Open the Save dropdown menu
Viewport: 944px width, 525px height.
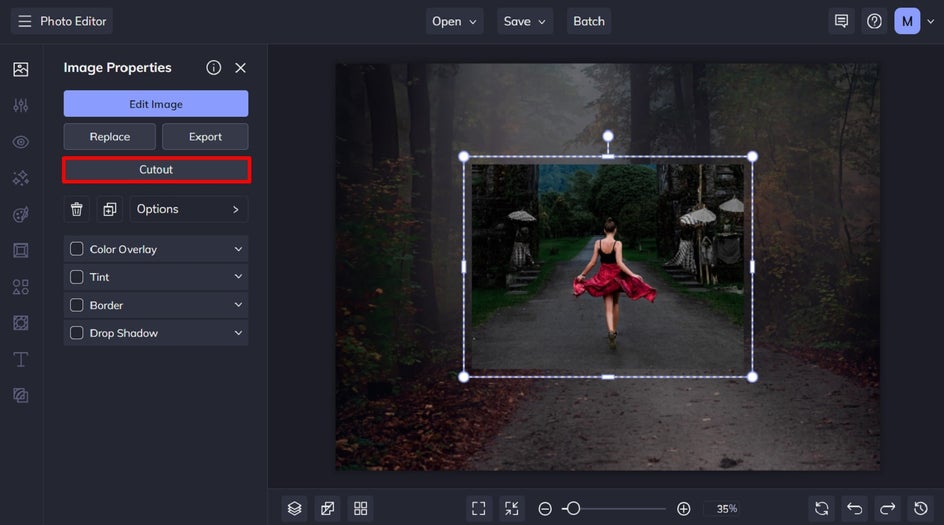(525, 21)
